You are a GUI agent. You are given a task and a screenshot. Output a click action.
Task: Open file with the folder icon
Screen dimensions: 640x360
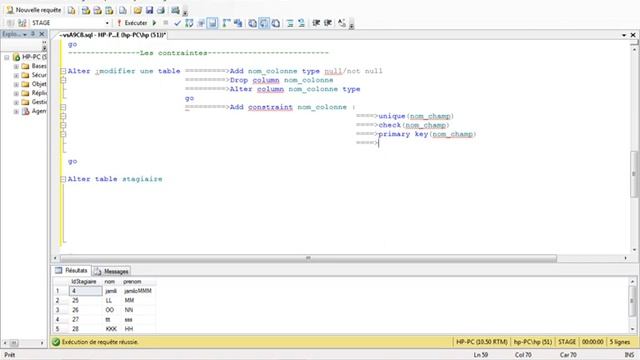tap(138, 10)
